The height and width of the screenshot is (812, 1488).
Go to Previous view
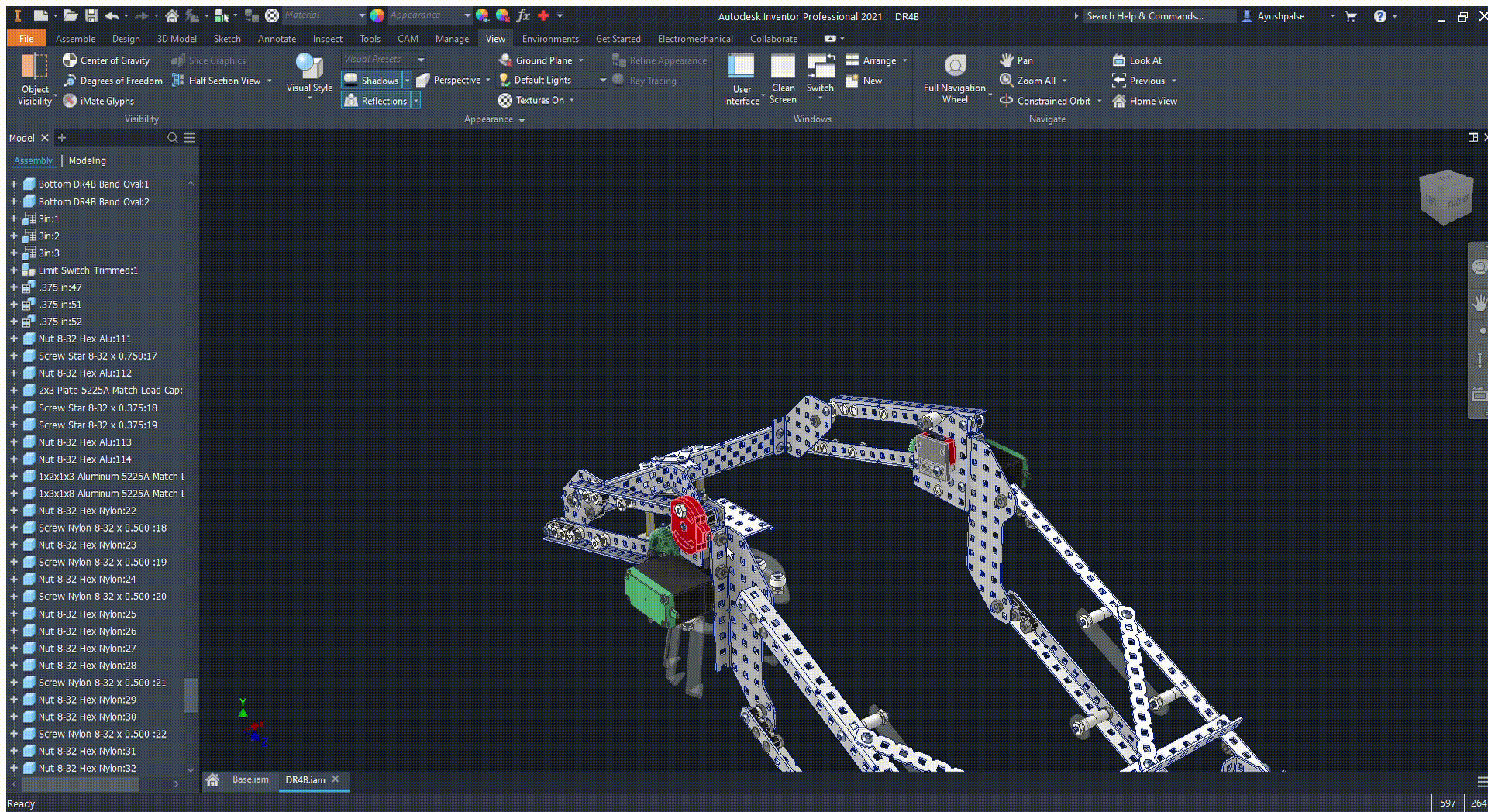(1138, 81)
